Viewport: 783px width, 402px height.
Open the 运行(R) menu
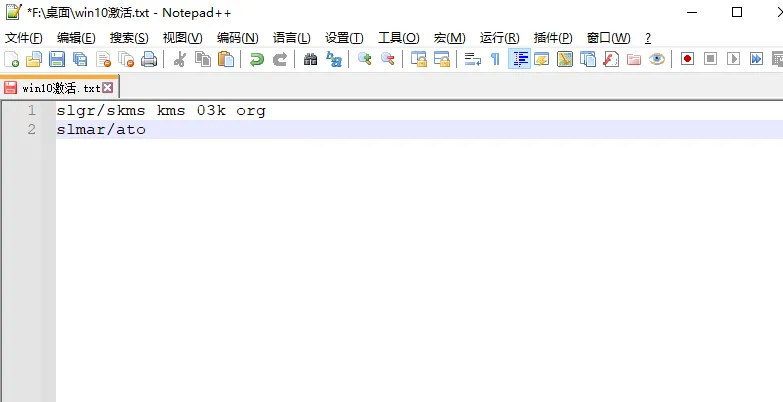point(499,38)
